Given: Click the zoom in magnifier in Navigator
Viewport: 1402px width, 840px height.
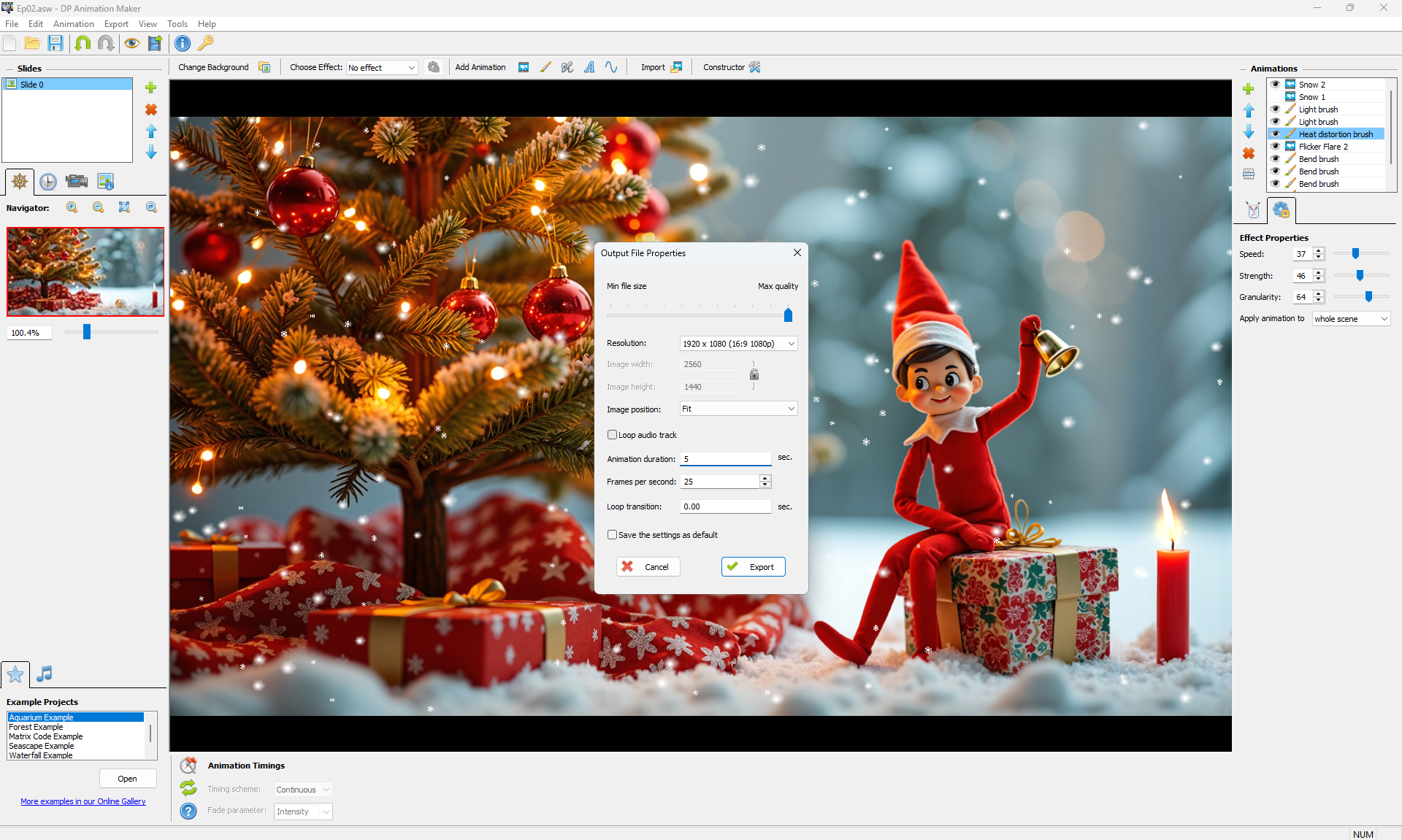Looking at the screenshot, I should point(72,207).
